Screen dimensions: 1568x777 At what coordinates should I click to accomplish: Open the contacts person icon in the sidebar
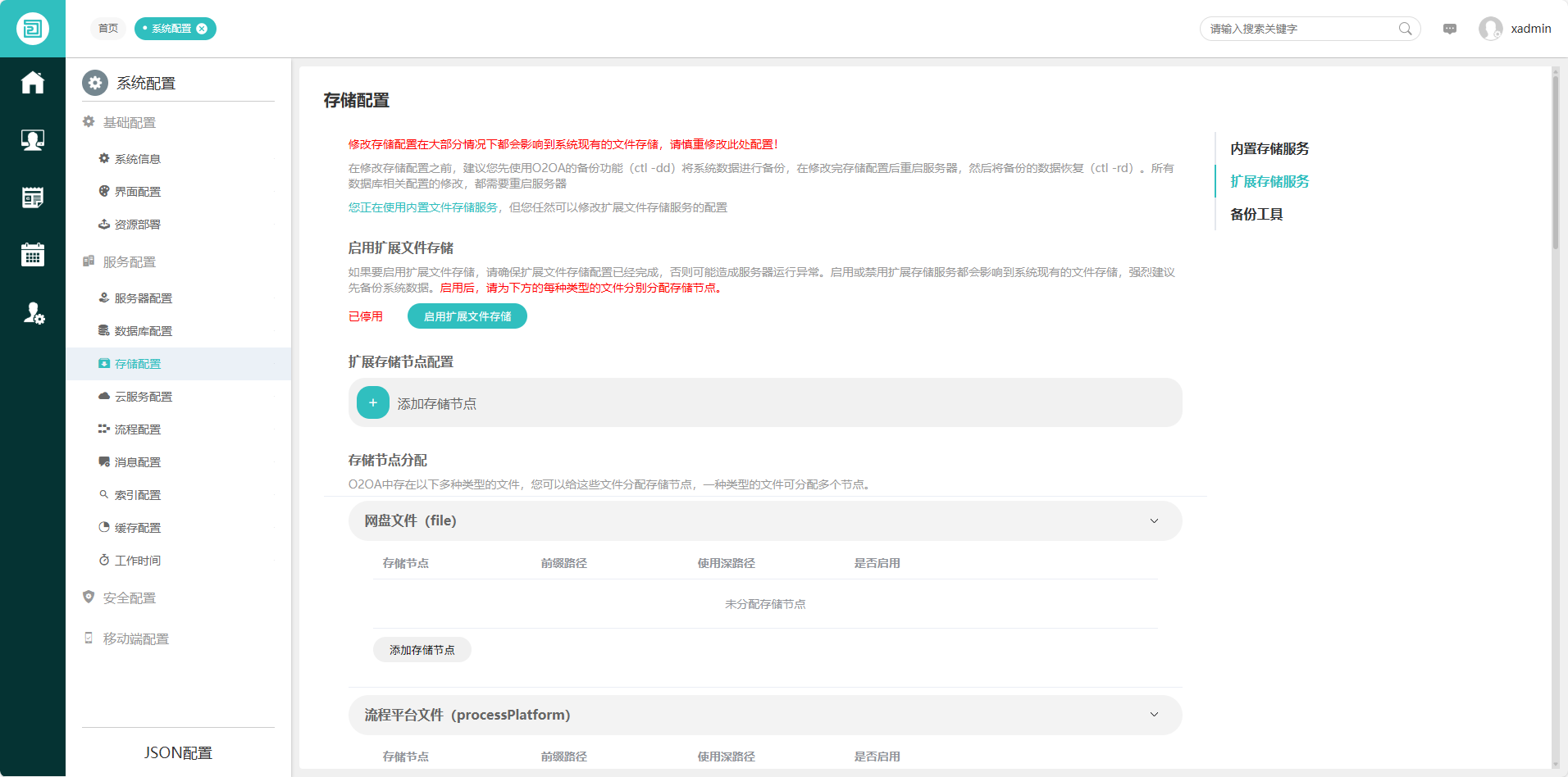33,140
